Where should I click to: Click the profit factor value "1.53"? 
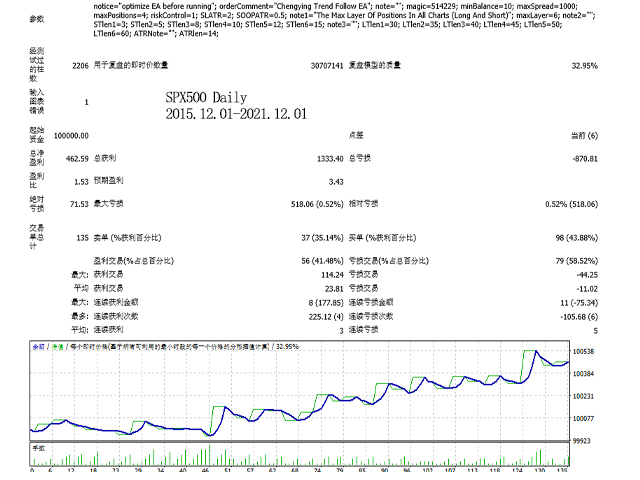click(81, 182)
